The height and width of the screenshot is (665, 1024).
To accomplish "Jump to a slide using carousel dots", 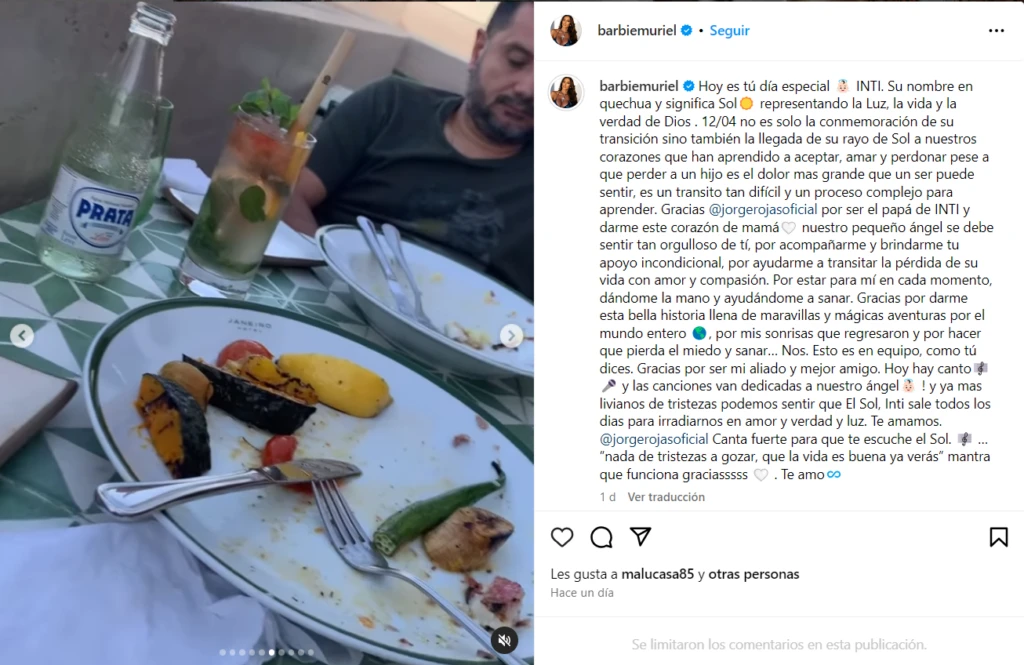I will click(266, 652).
